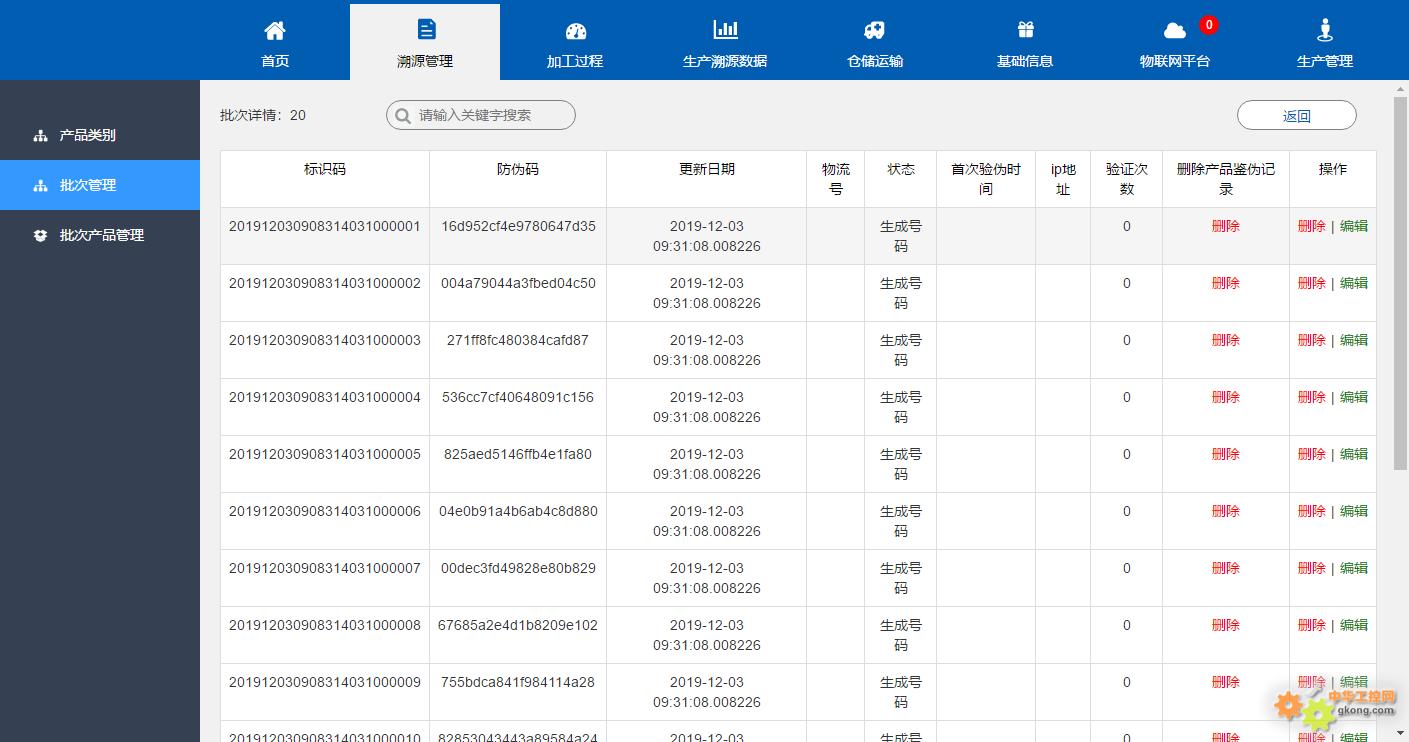Edit row ending 000004
The height and width of the screenshot is (742, 1409).
pyautogui.click(x=1354, y=397)
